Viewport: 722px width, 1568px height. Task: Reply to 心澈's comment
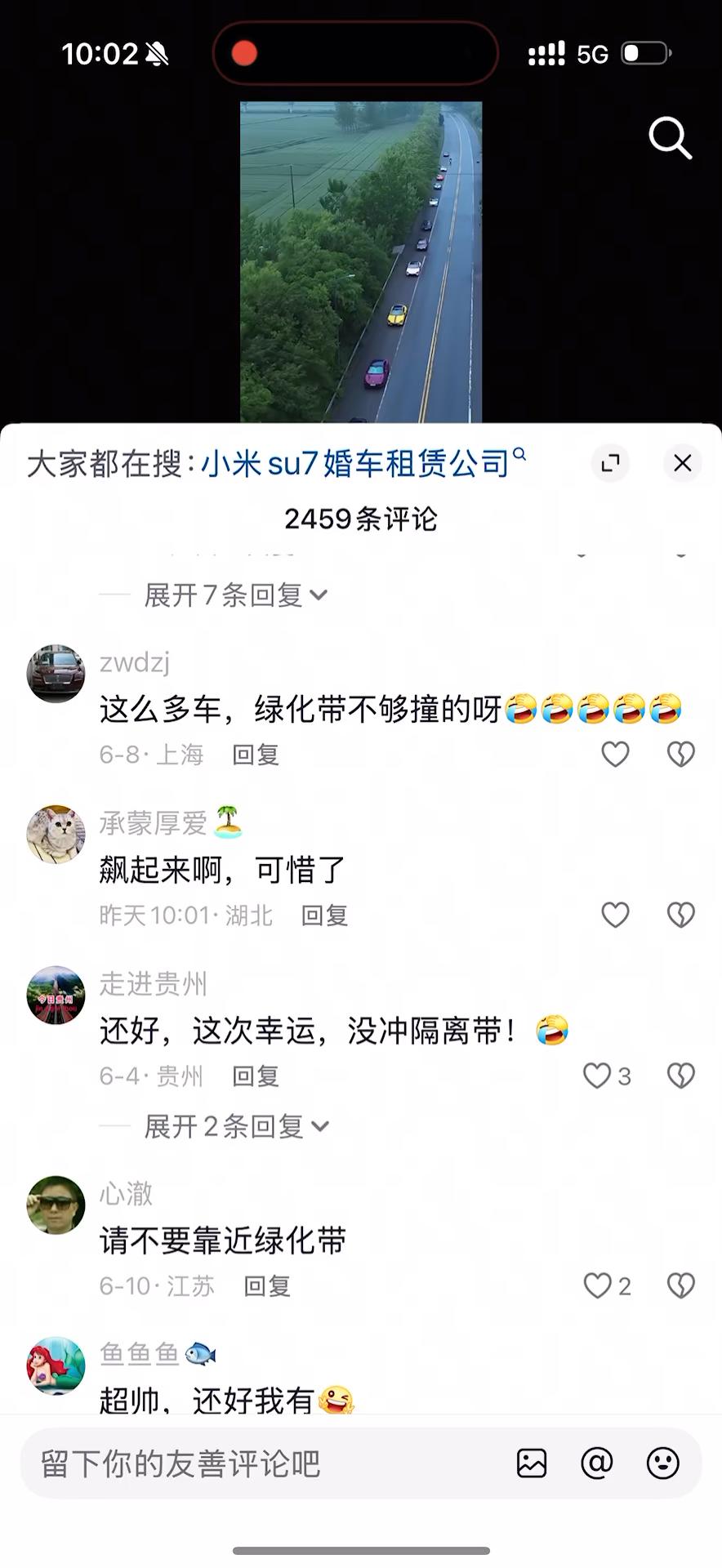click(267, 1286)
